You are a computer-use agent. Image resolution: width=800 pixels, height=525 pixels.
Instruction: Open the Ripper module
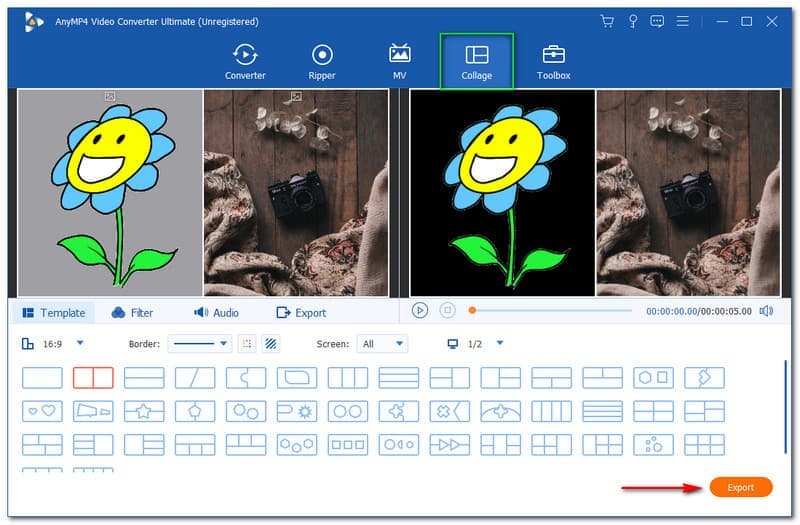click(x=322, y=61)
